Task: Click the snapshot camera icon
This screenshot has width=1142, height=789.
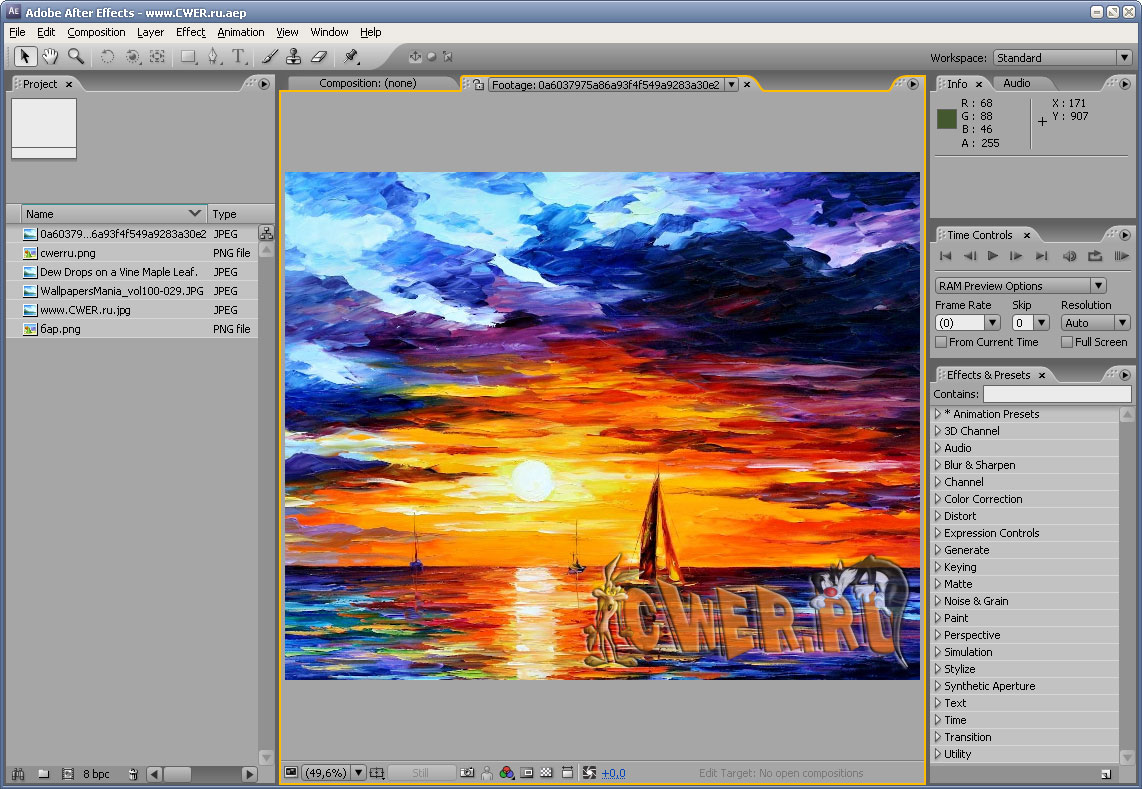Action: coord(466,773)
